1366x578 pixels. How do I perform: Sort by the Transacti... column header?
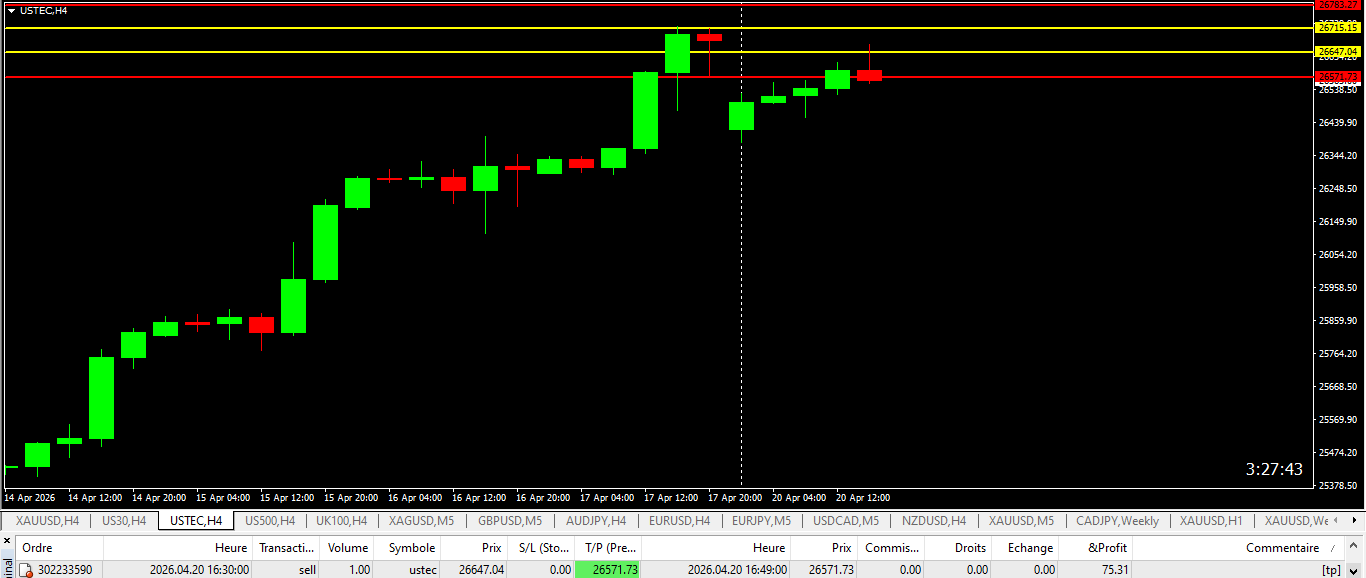coord(286,548)
